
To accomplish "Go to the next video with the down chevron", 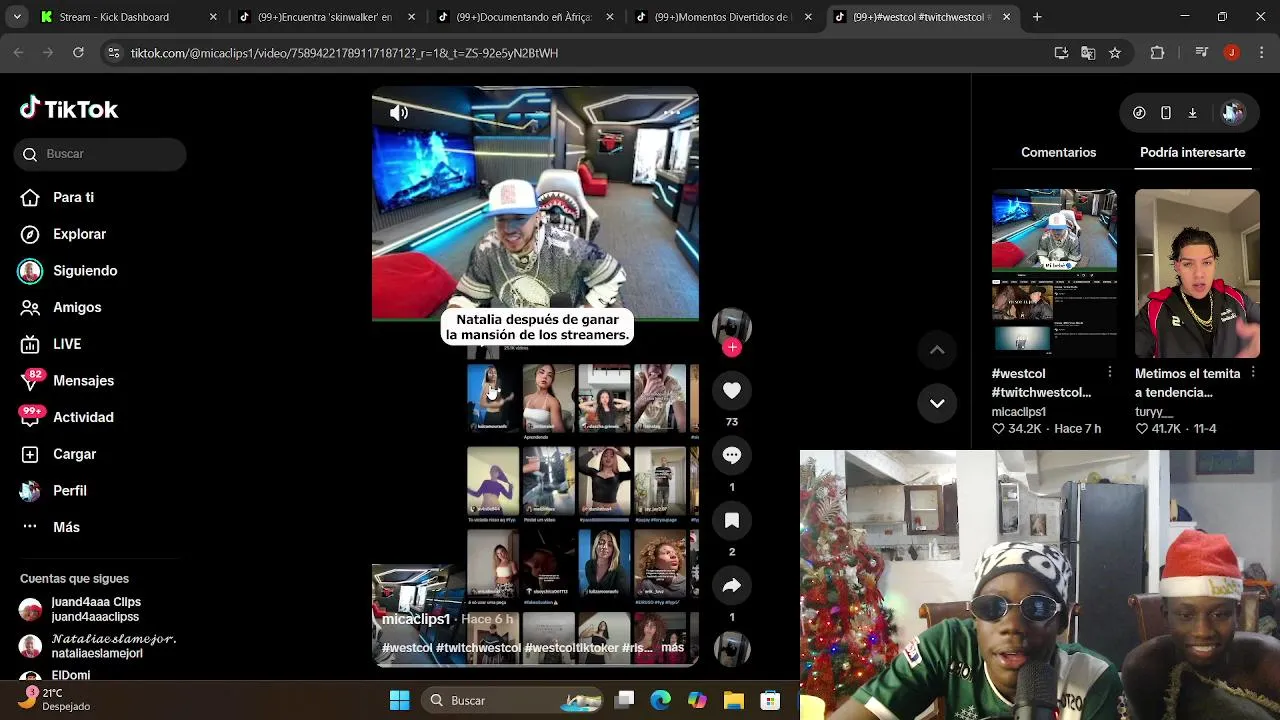I will (x=937, y=403).
